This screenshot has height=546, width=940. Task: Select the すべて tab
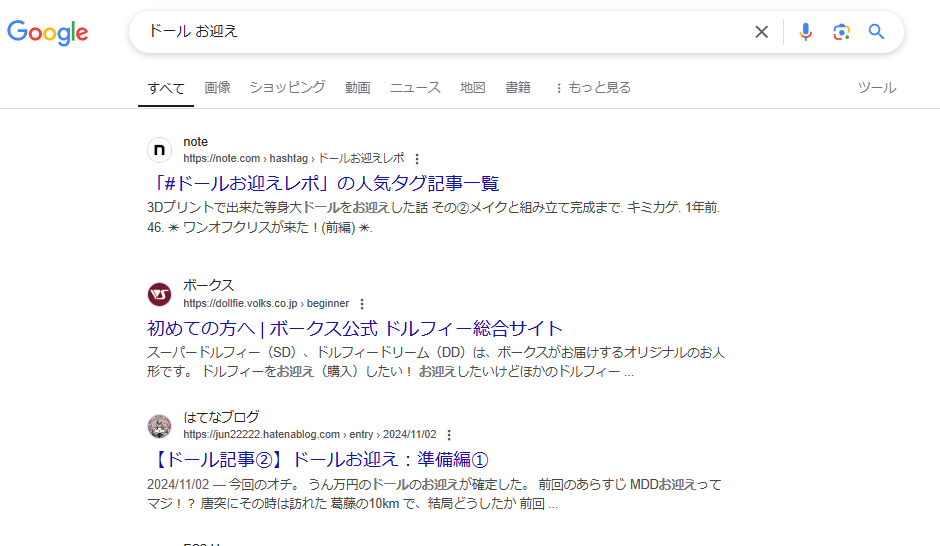click(166, 88)
